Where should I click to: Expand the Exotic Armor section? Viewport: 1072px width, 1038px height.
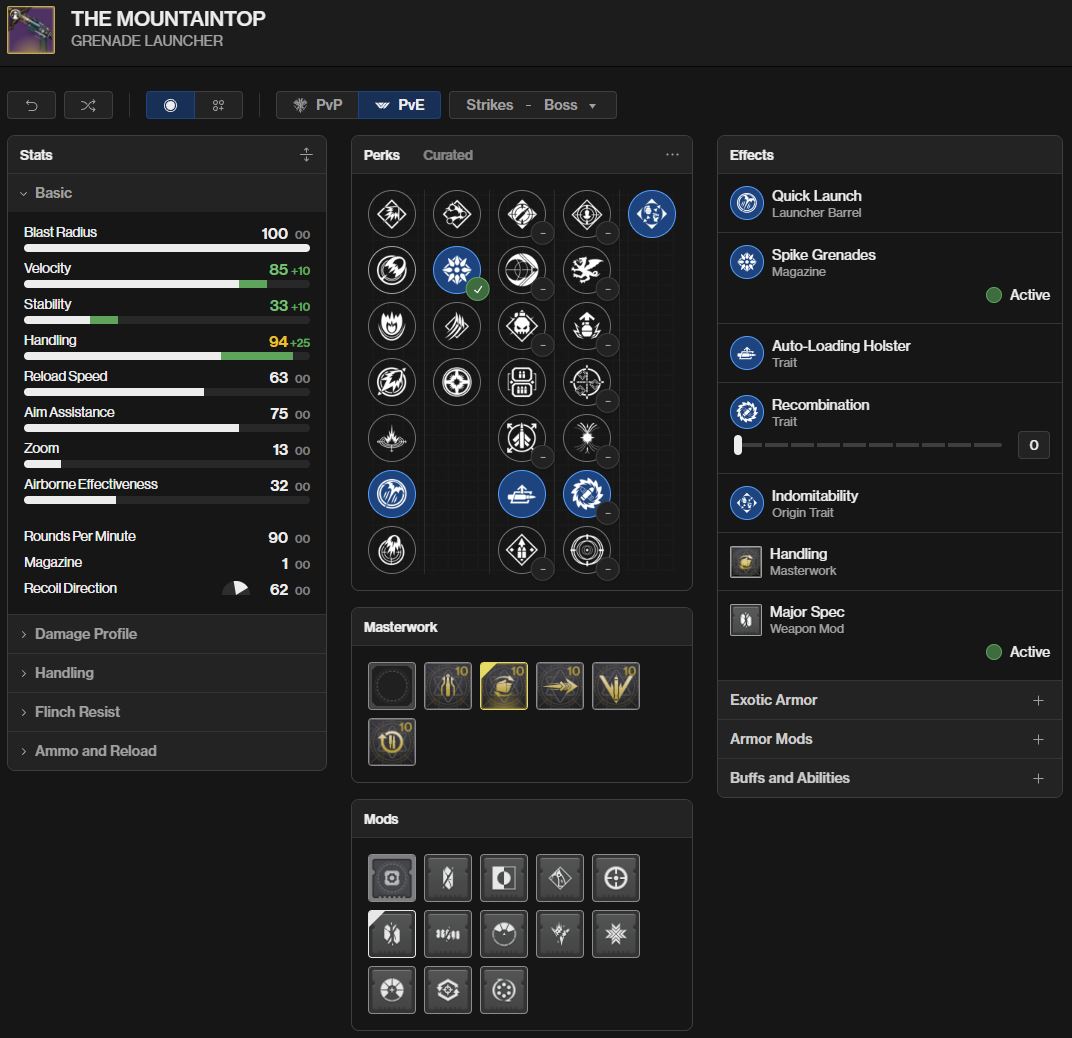889,700
